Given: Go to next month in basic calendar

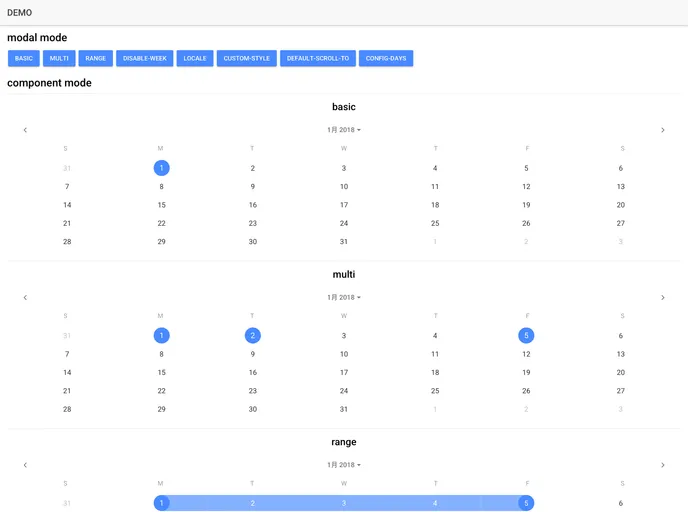Looking at the screenshot, I should pyautogui.click(x=663, y=130).
